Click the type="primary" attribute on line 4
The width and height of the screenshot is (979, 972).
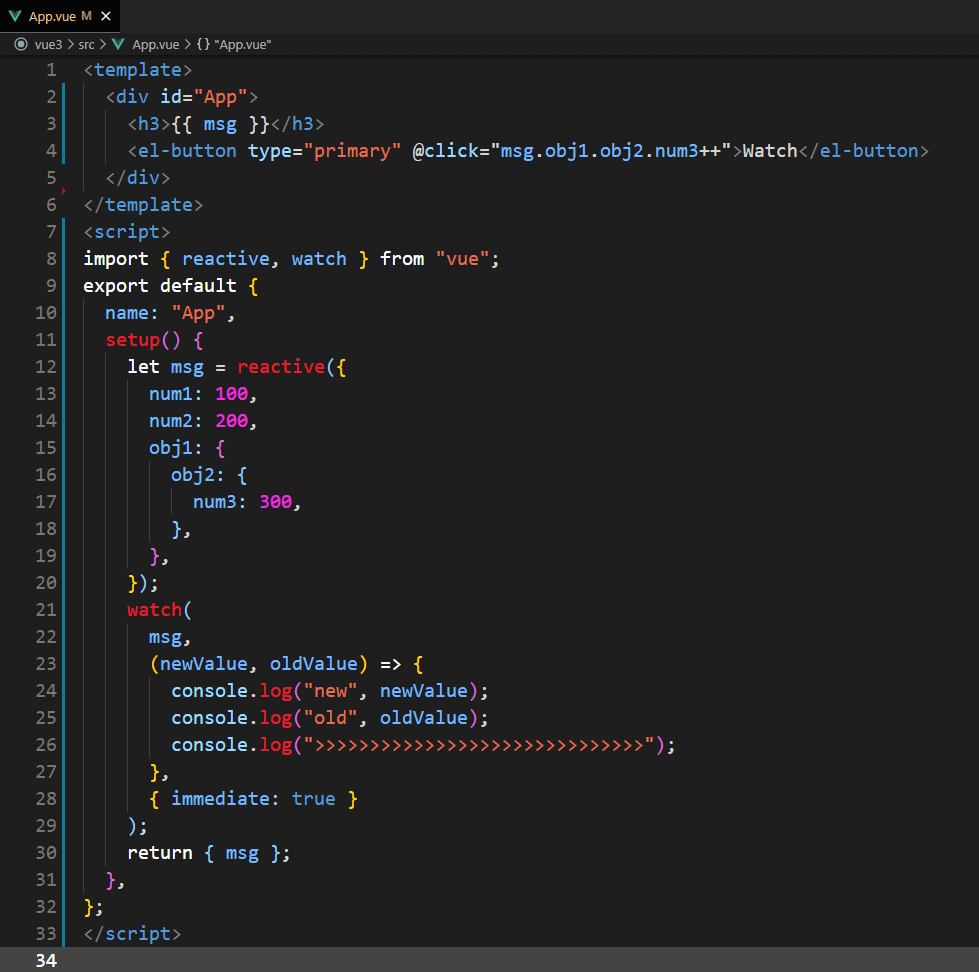click(x=324, y=150)
